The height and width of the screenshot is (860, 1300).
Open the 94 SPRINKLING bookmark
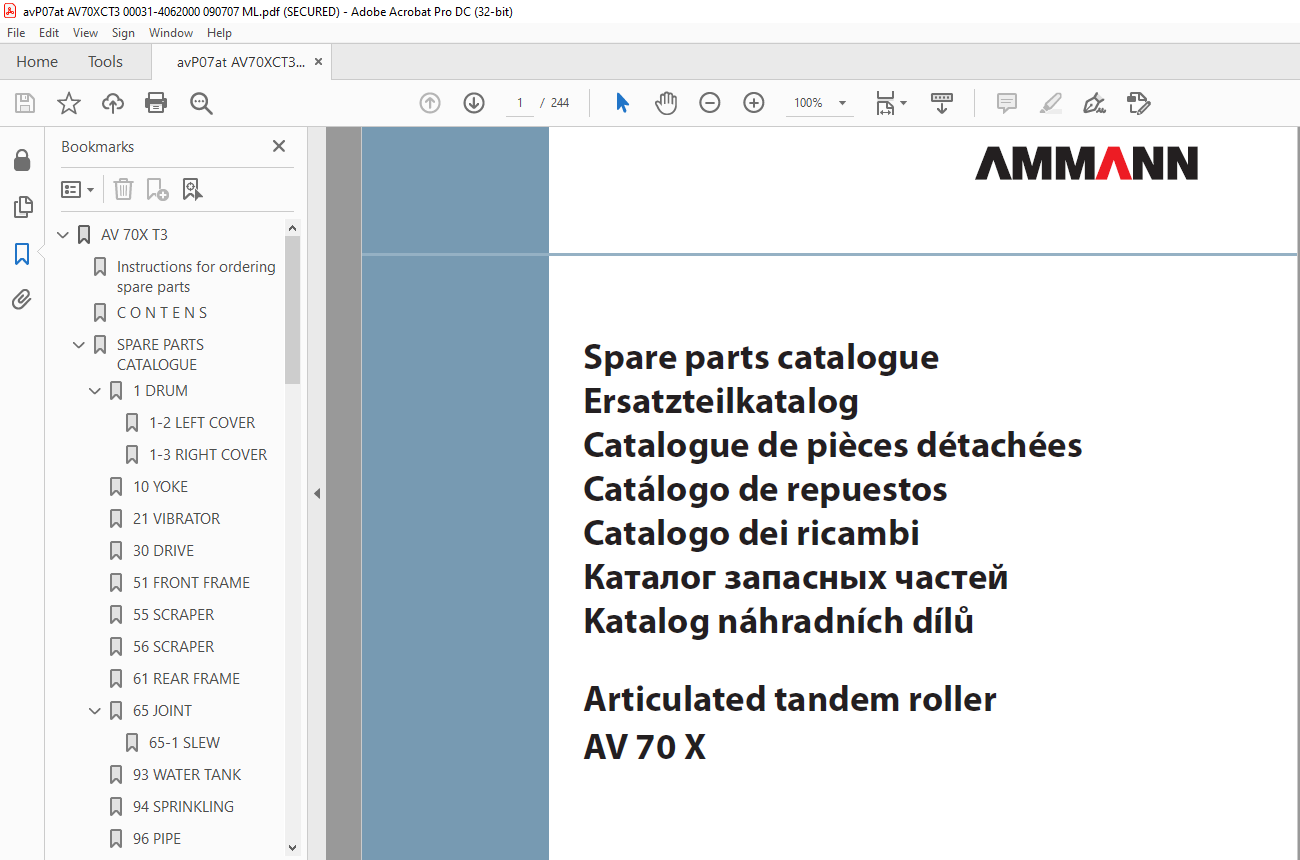pos(183,807)
